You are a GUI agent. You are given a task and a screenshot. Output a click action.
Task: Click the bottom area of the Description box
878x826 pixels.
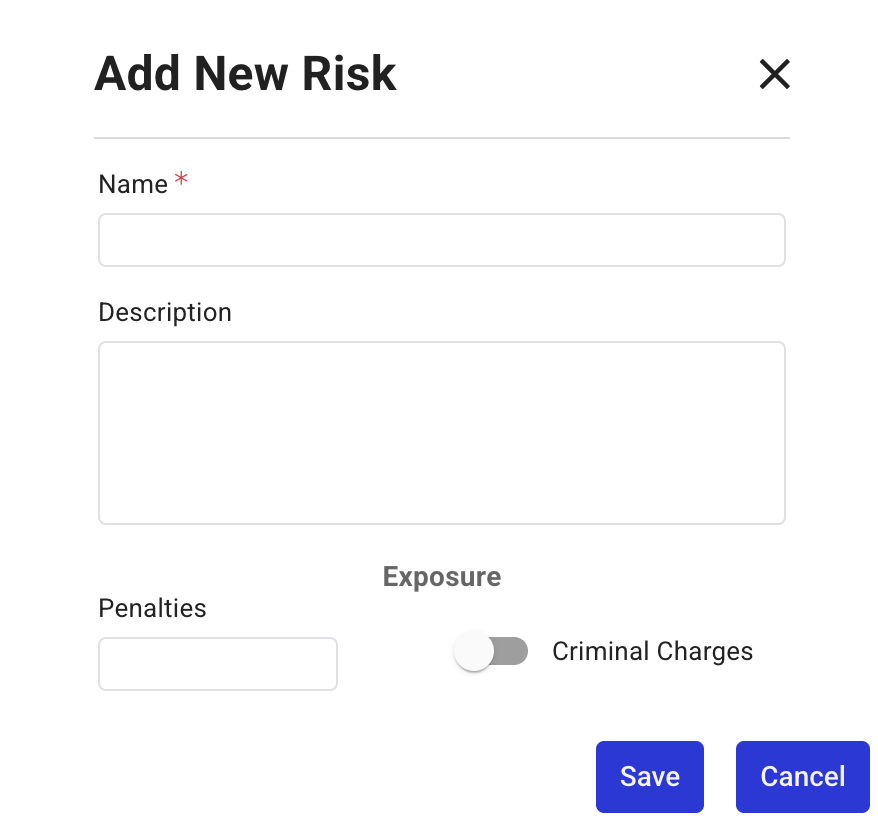pos(441,505)
